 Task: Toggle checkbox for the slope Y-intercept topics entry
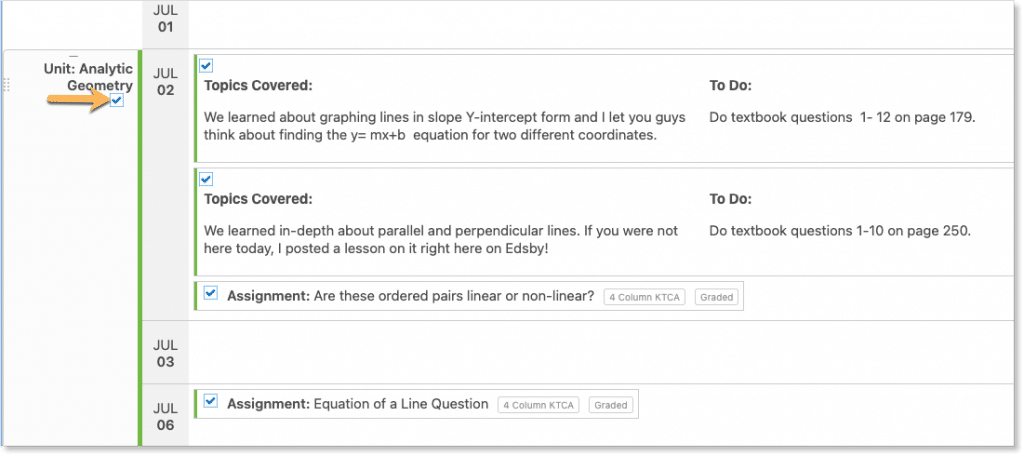point(206,66)
